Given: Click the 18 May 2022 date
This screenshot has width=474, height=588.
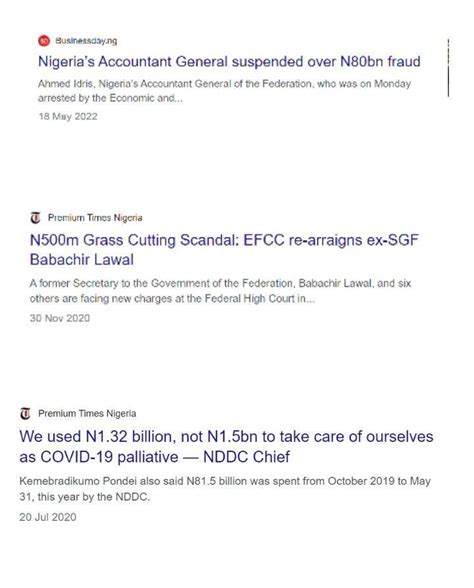Looking at the screenshot, I should point(68,116).
